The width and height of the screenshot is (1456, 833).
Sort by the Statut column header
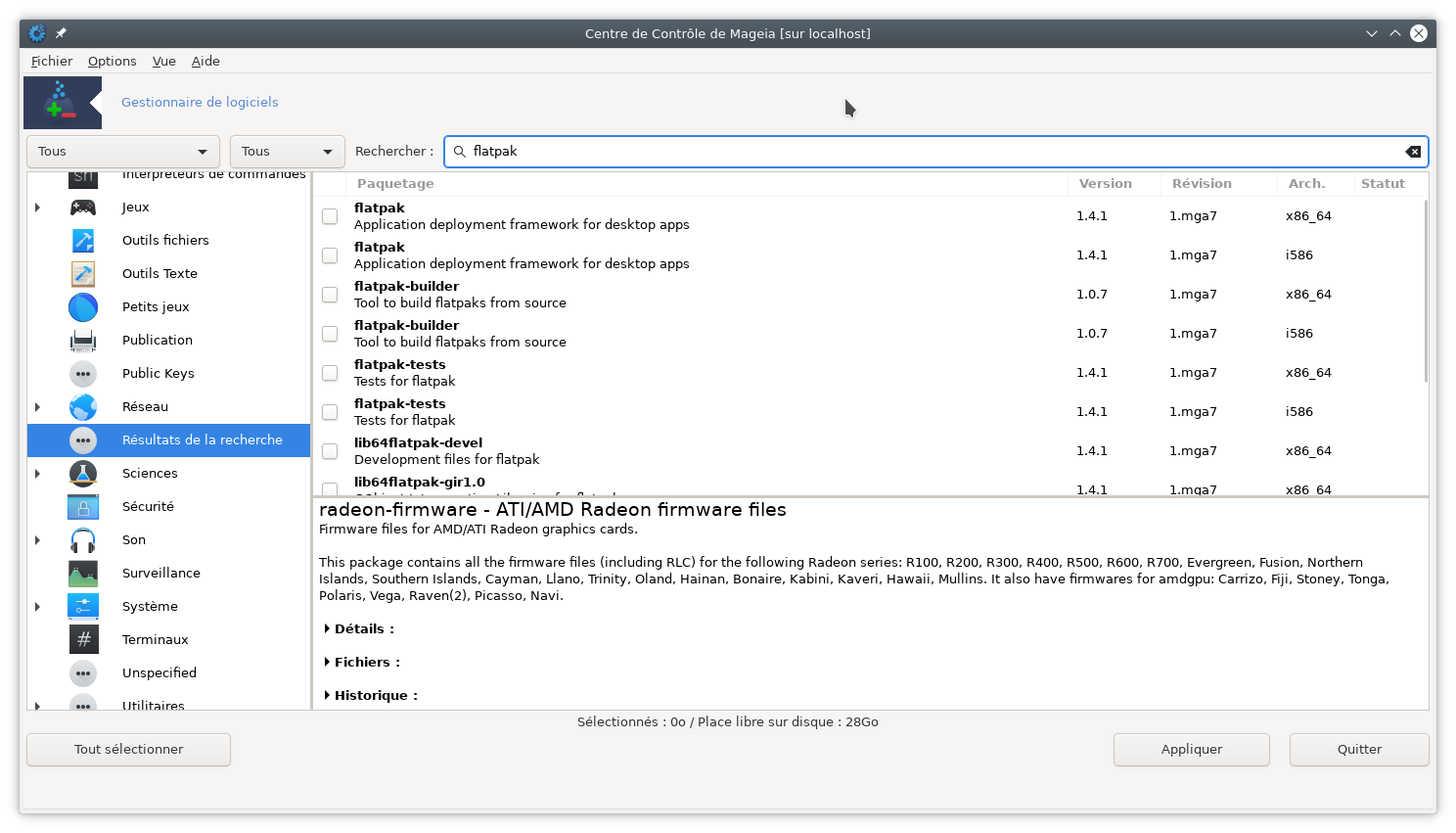1389,184
